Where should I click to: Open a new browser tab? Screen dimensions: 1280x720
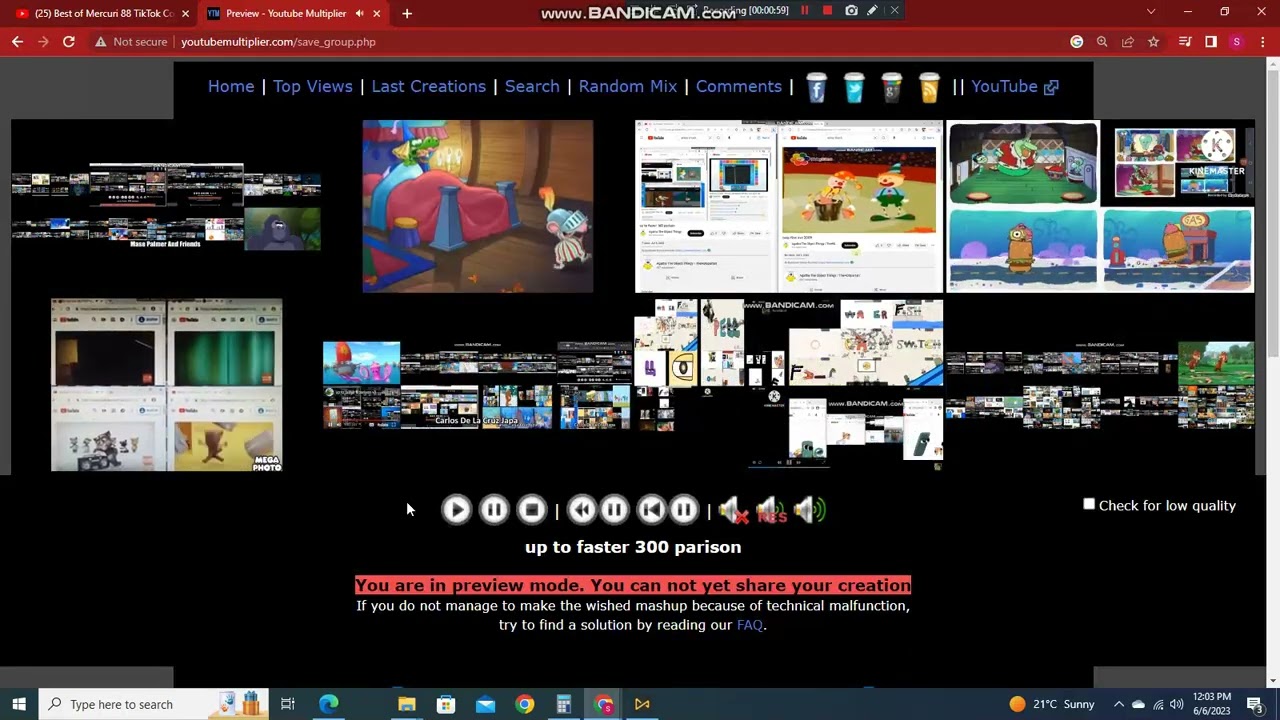click(x=407, y=13)
